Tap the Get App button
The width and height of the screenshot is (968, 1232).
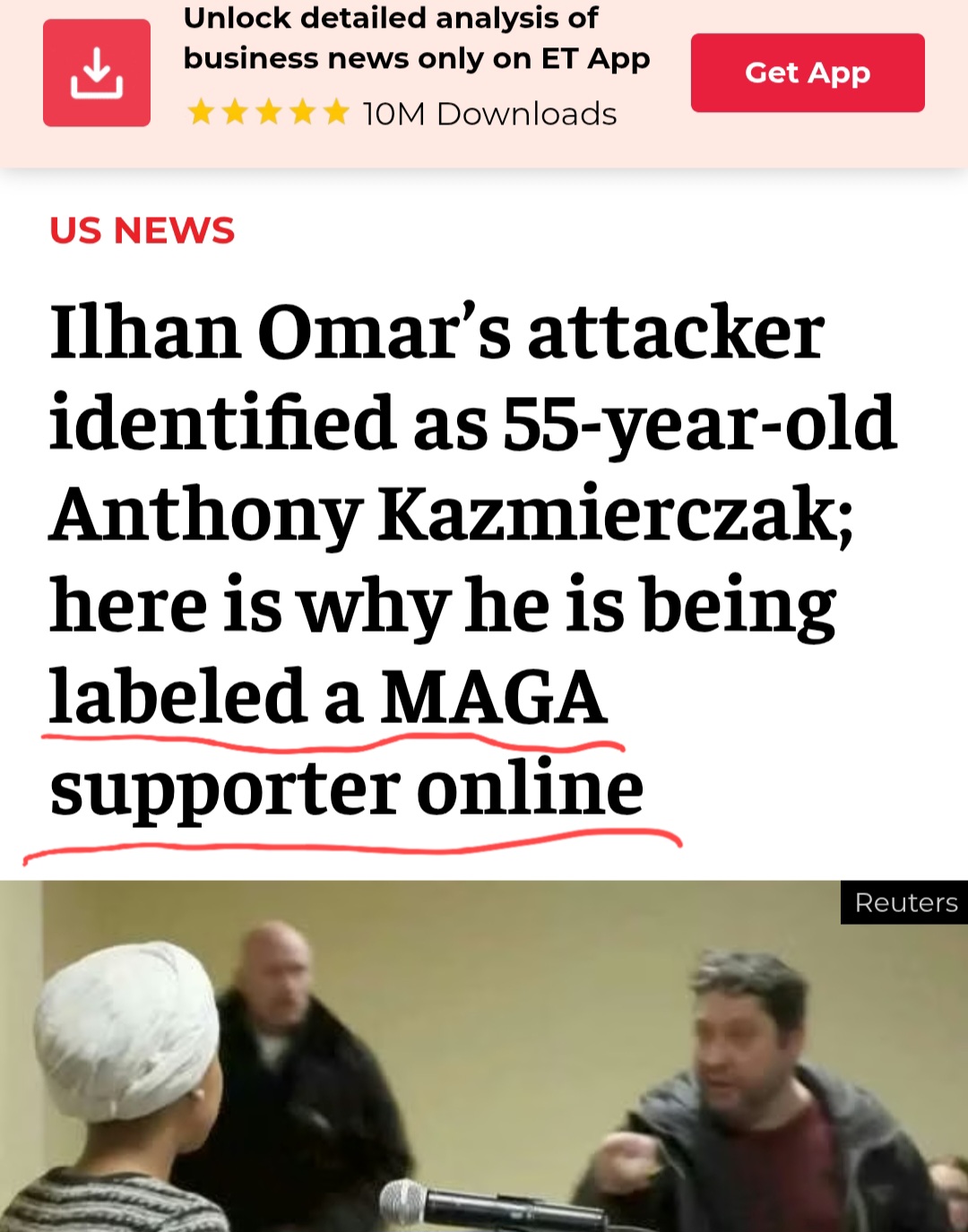pyautogui.click(x=808, y=73)
